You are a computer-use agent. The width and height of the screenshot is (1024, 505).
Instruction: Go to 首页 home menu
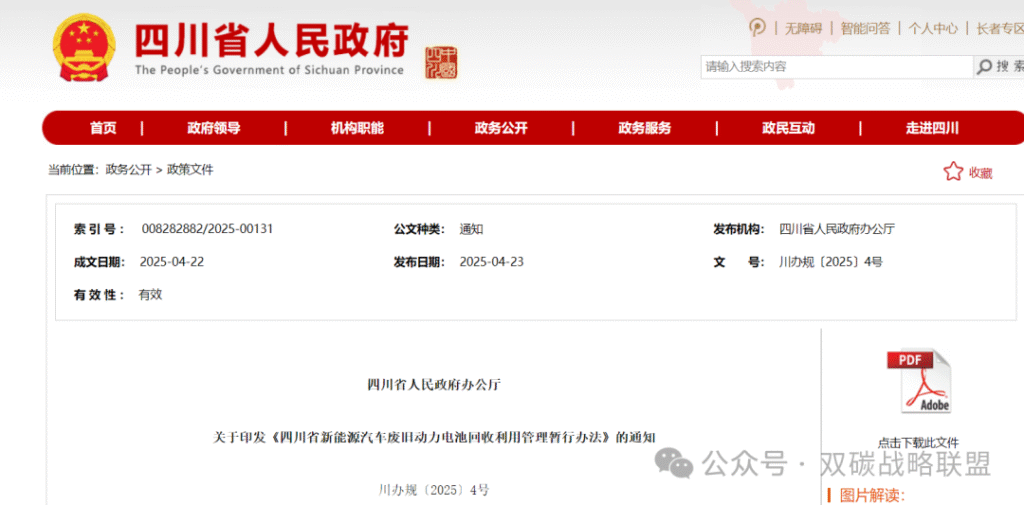[x=103, y=128]
